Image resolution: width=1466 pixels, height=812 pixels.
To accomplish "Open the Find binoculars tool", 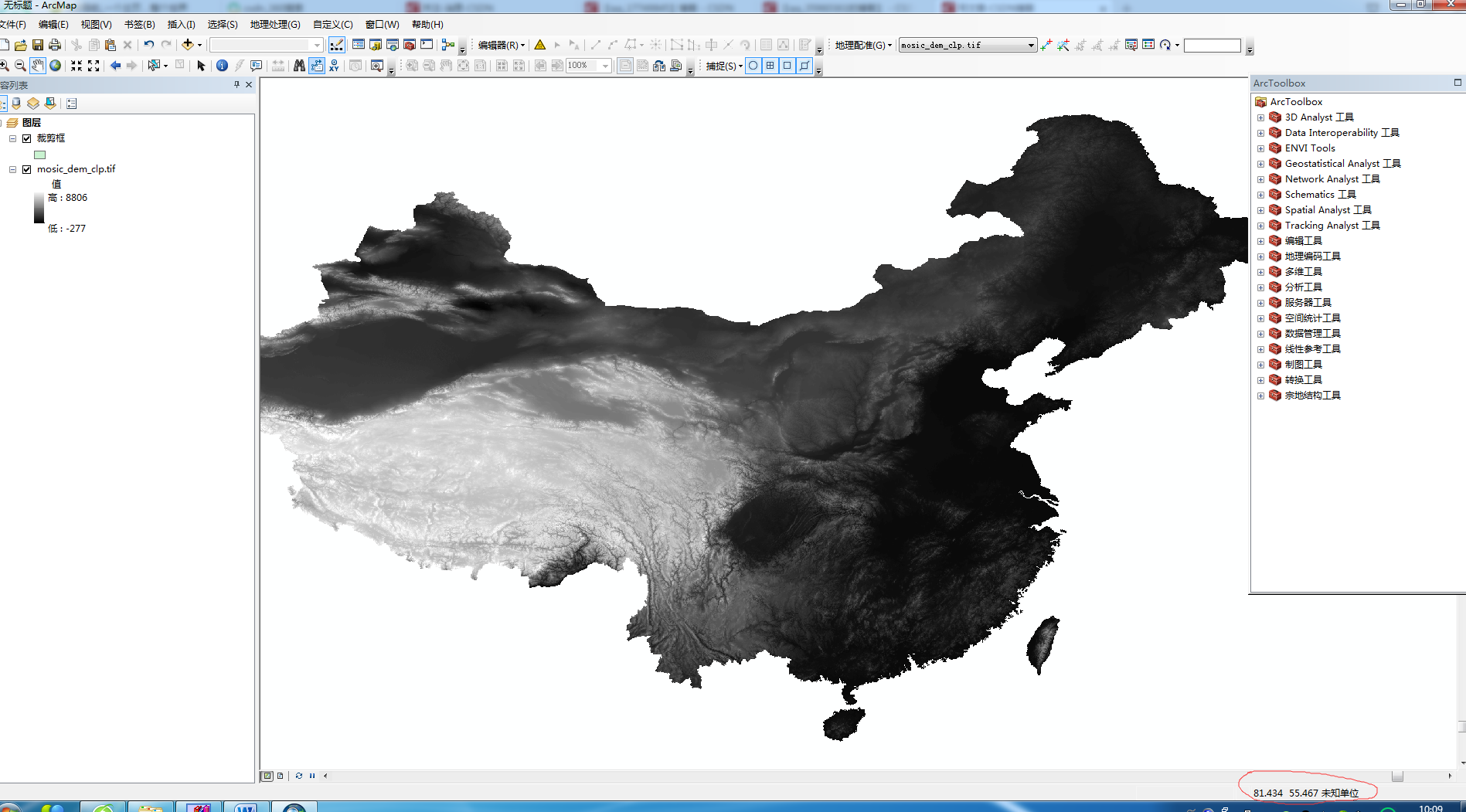I will [299, 66].
